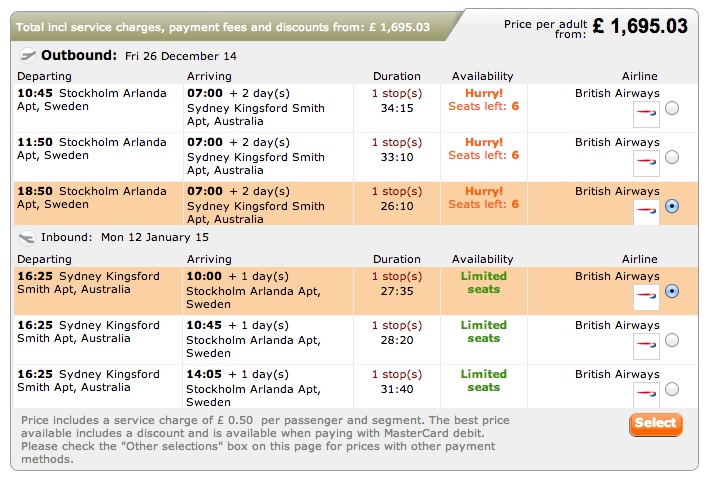Click the Price per adult £ 1,695.03 amount
This screenshot has width=706, height=480.
[x=640, y=26]
